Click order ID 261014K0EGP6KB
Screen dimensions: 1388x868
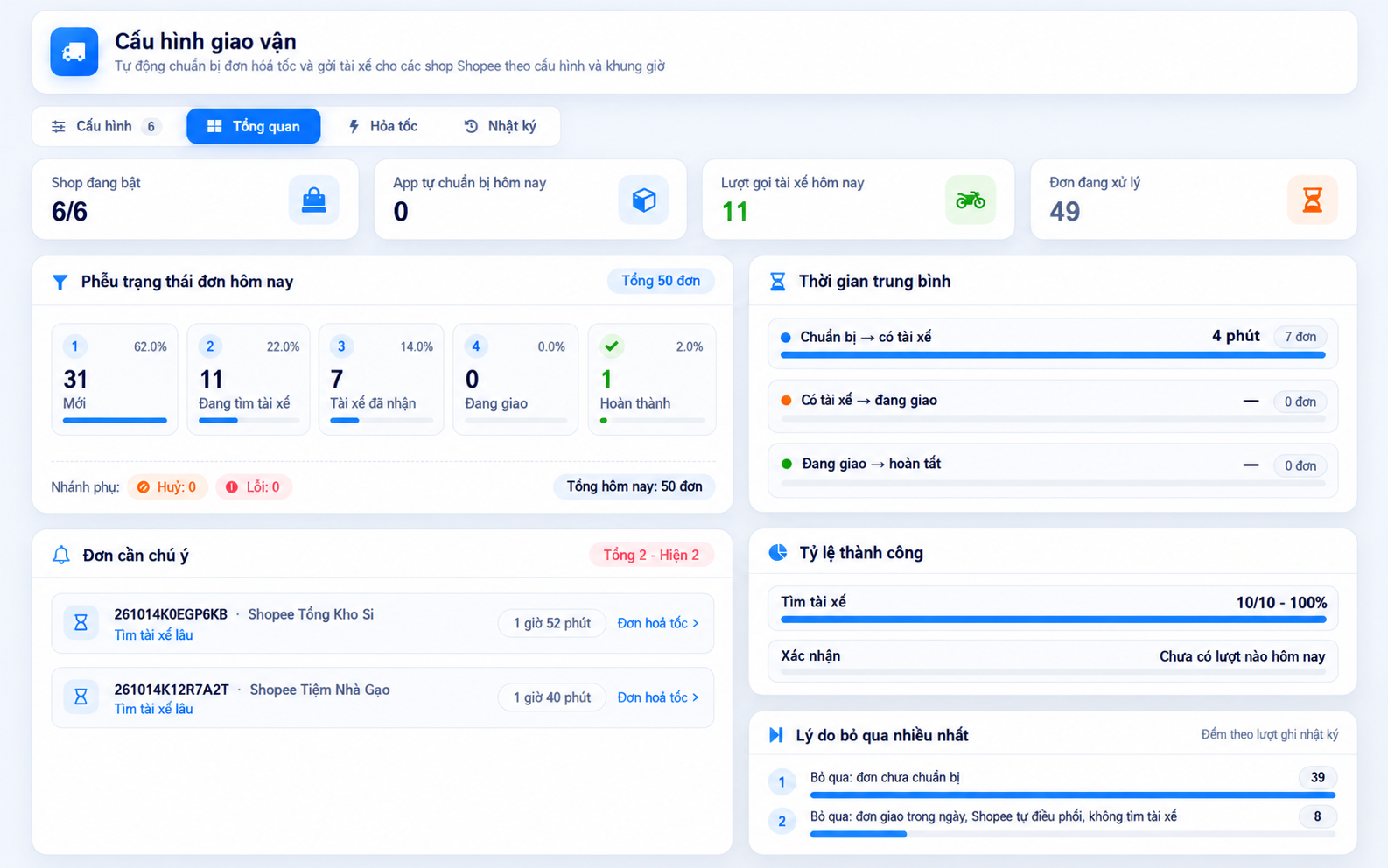click(171, 614)
